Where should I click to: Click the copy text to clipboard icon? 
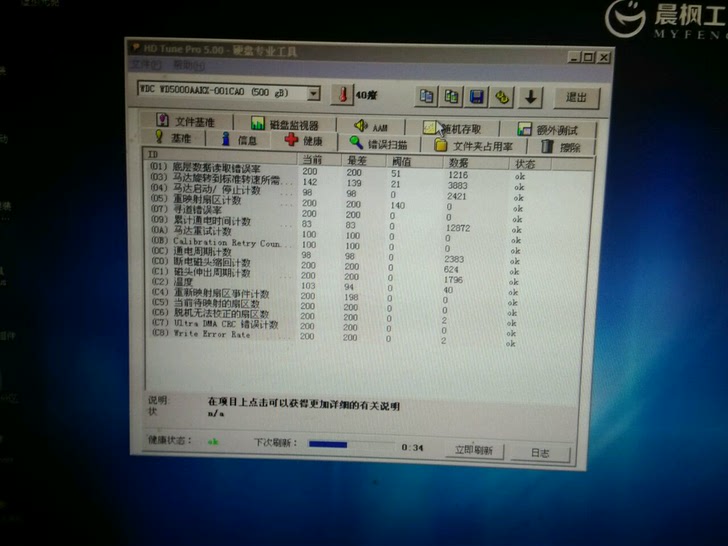coord(426,96)
